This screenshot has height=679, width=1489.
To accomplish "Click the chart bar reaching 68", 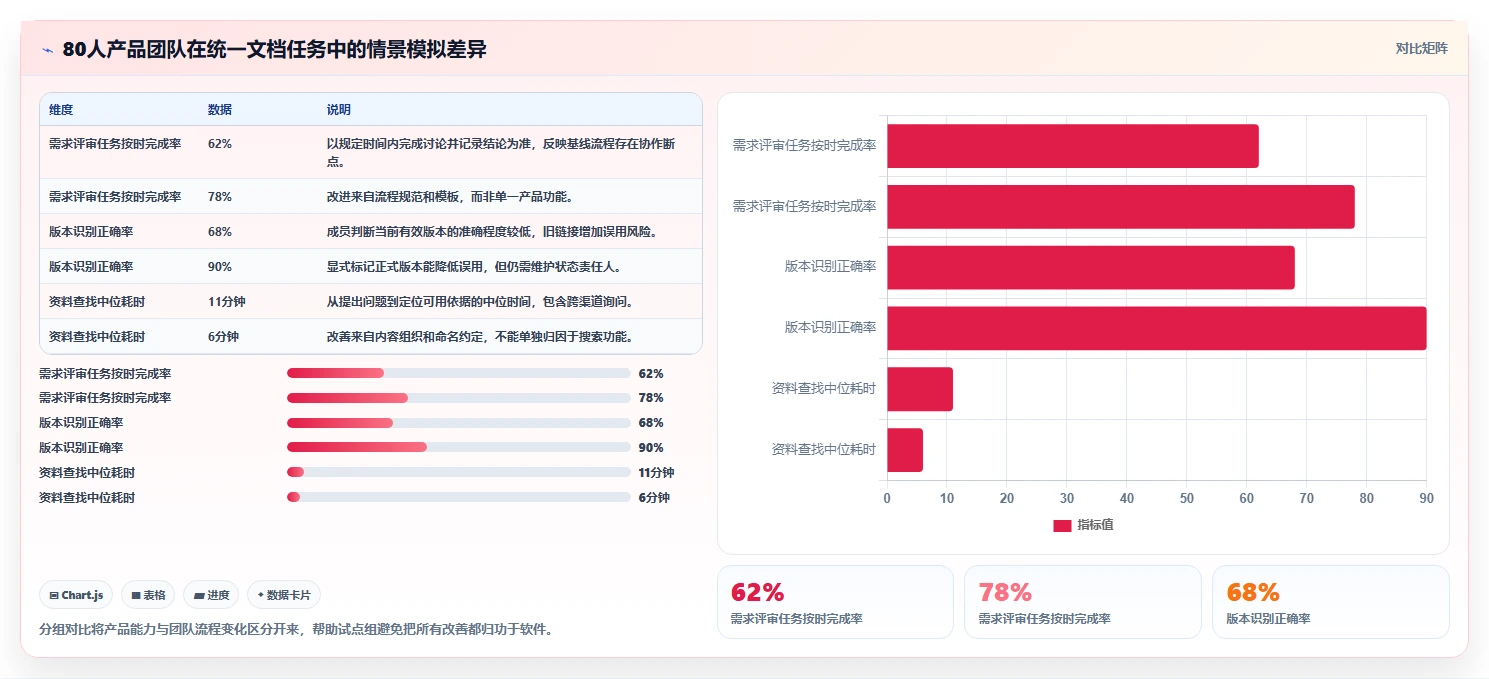I will click(x=1090, y=268).
